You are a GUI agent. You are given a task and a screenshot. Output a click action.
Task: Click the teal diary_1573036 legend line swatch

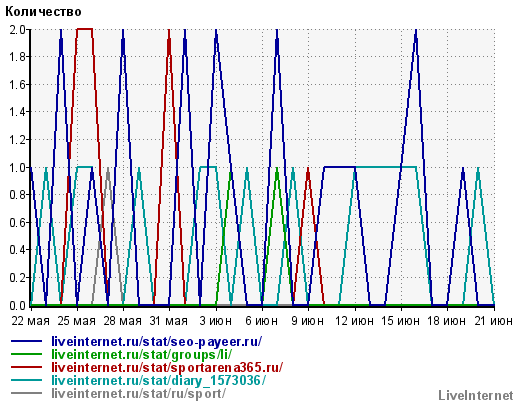pos(27,380)
